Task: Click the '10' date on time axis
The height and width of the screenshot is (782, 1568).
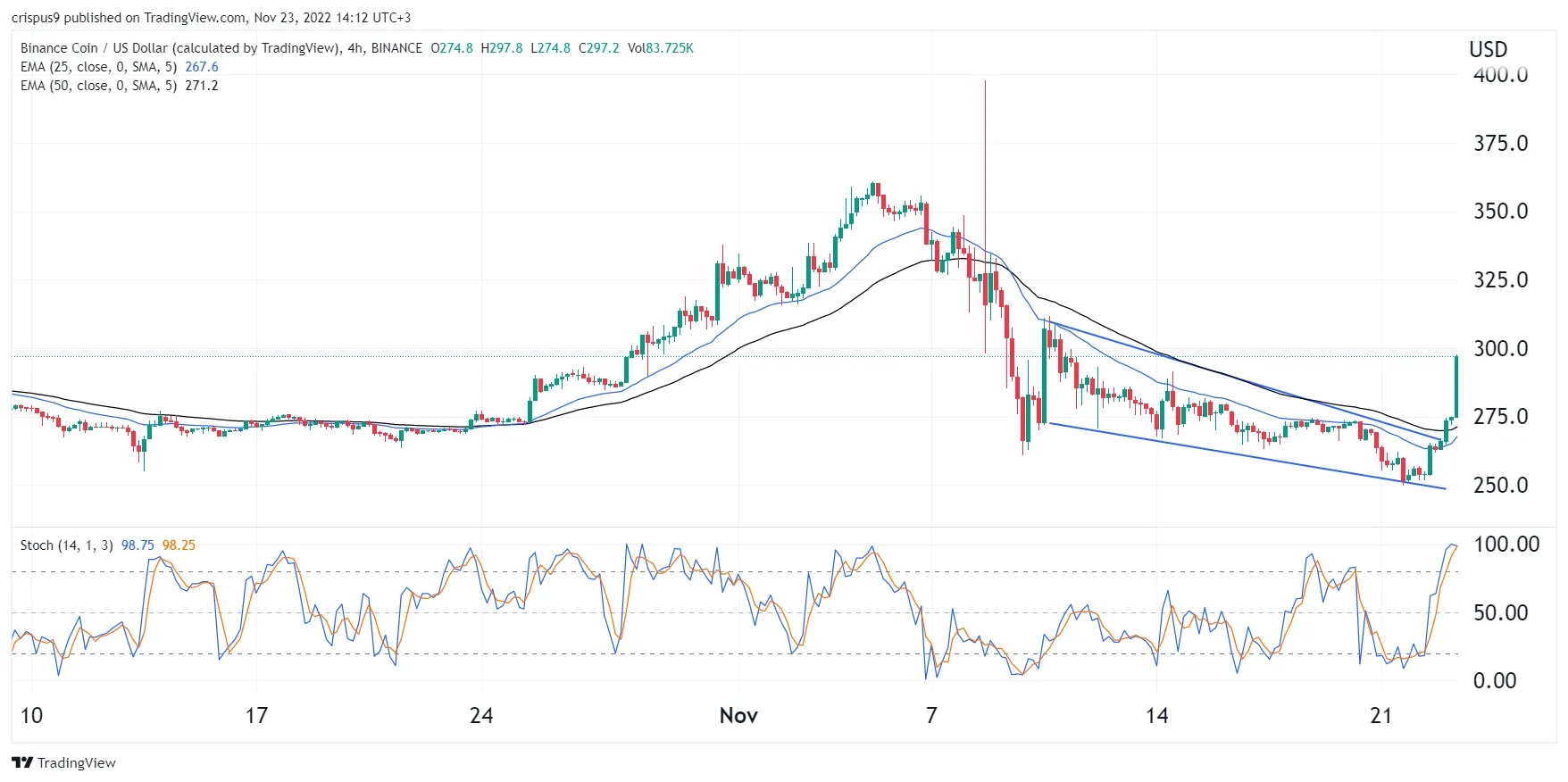Action: tap(31, 716)
